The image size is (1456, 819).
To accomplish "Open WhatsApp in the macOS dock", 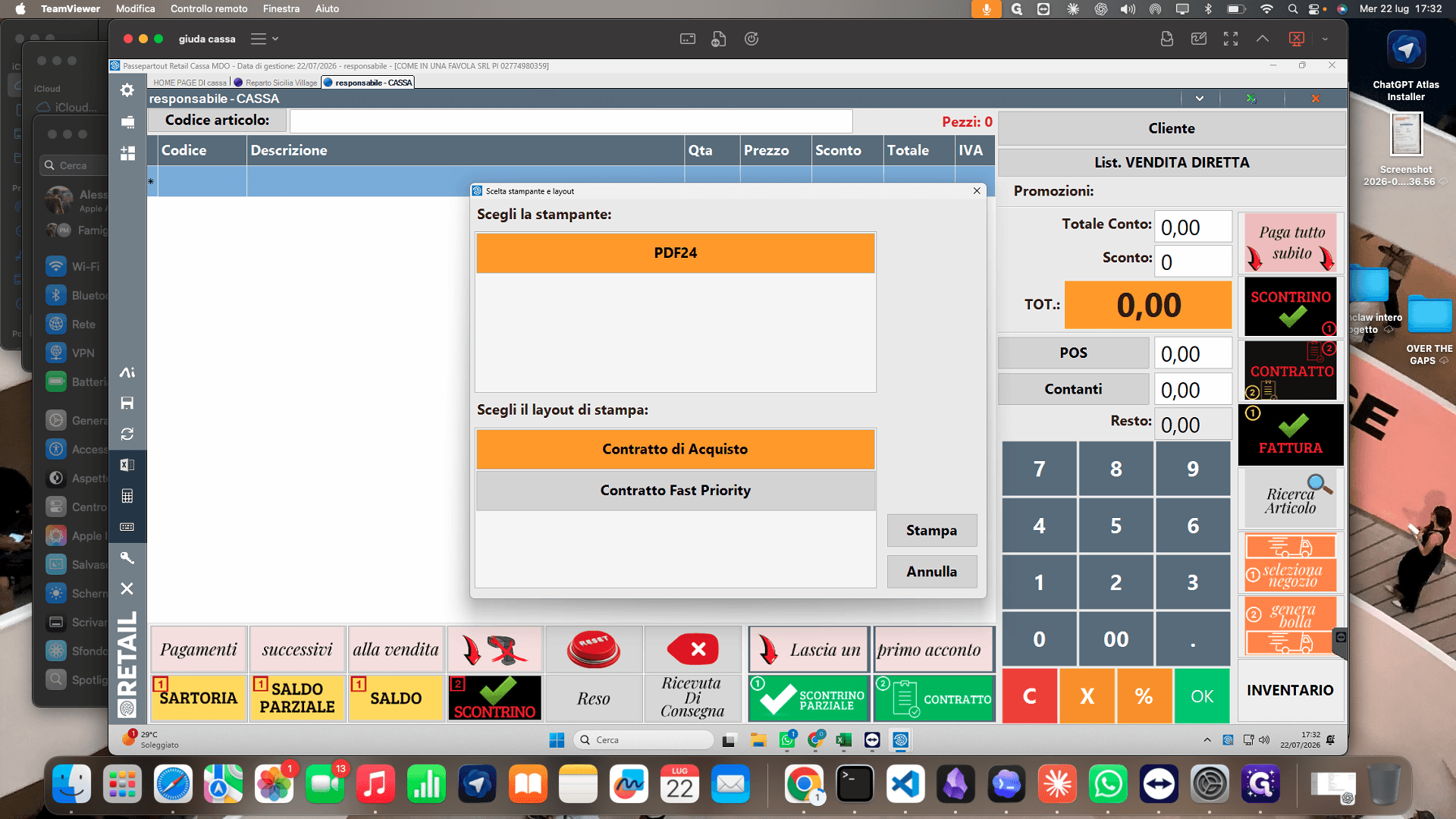I will pos(1108,784).
